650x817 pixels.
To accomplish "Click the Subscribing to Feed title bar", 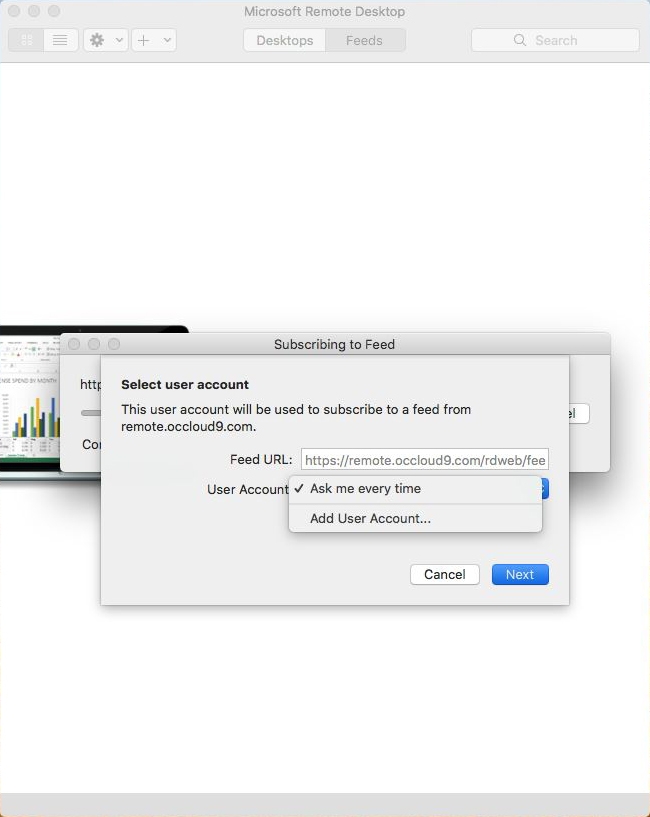I will [x=335, y=344].
